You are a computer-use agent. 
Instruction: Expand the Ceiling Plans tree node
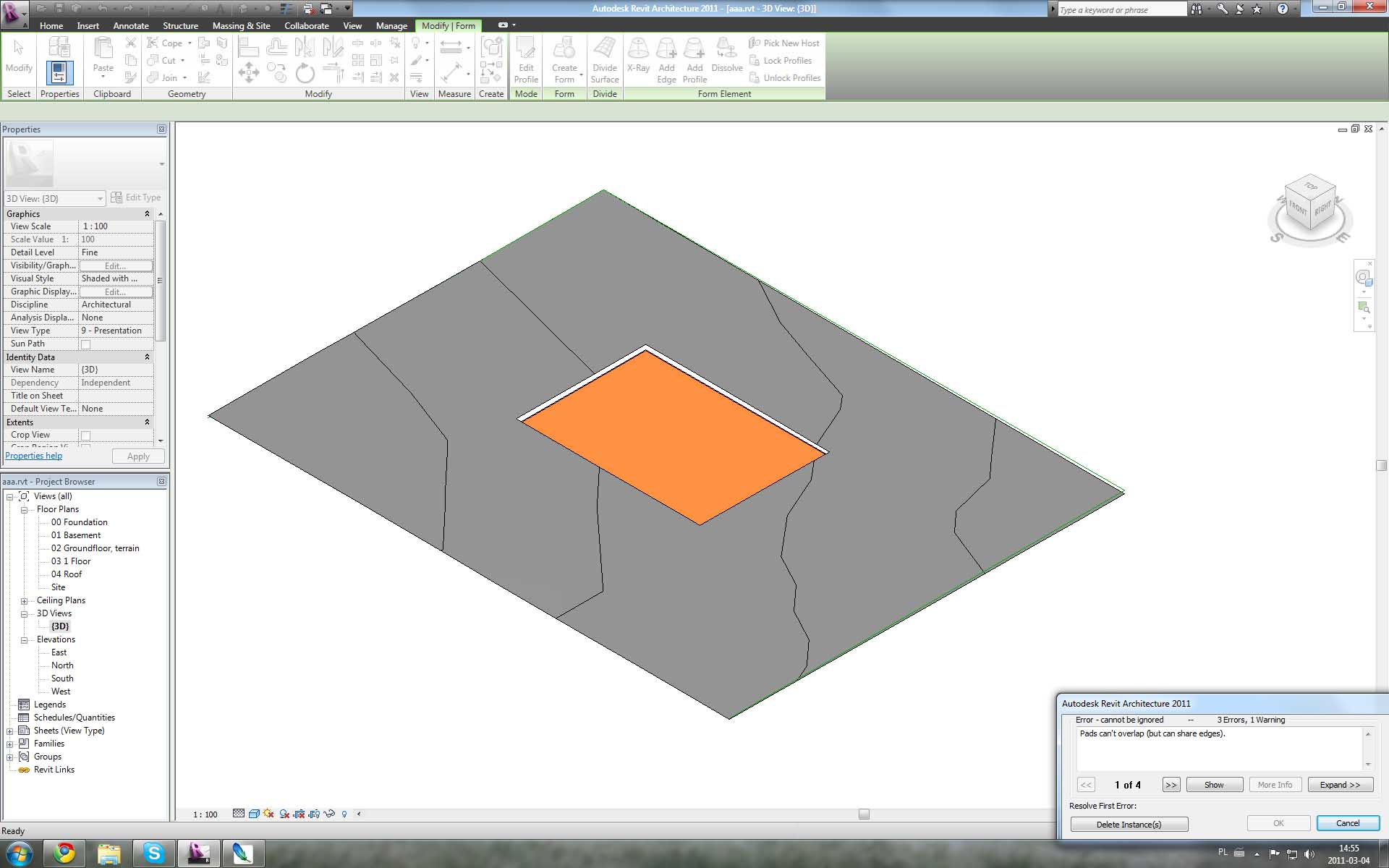pos(24,601)
